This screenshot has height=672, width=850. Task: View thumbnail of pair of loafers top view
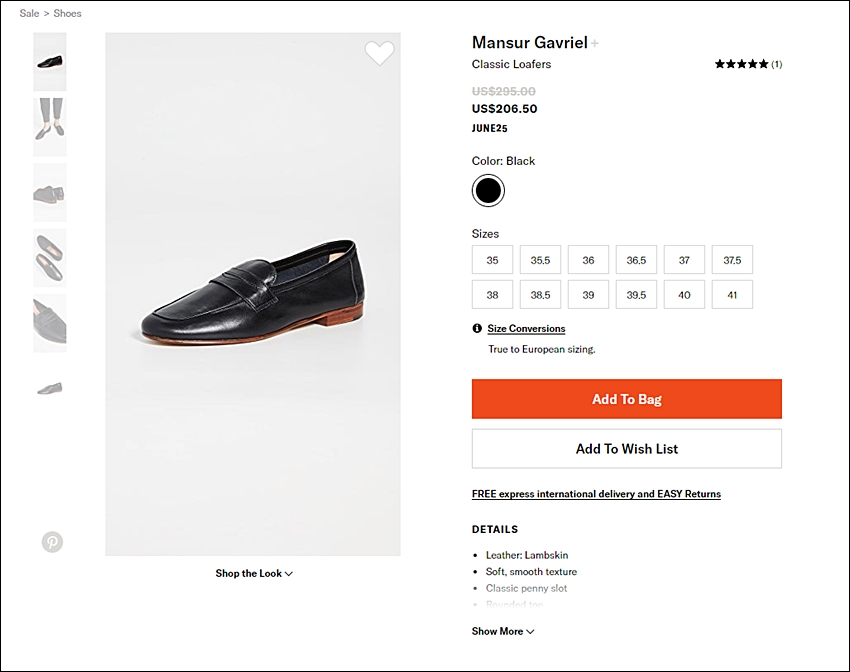coord(50,257)
